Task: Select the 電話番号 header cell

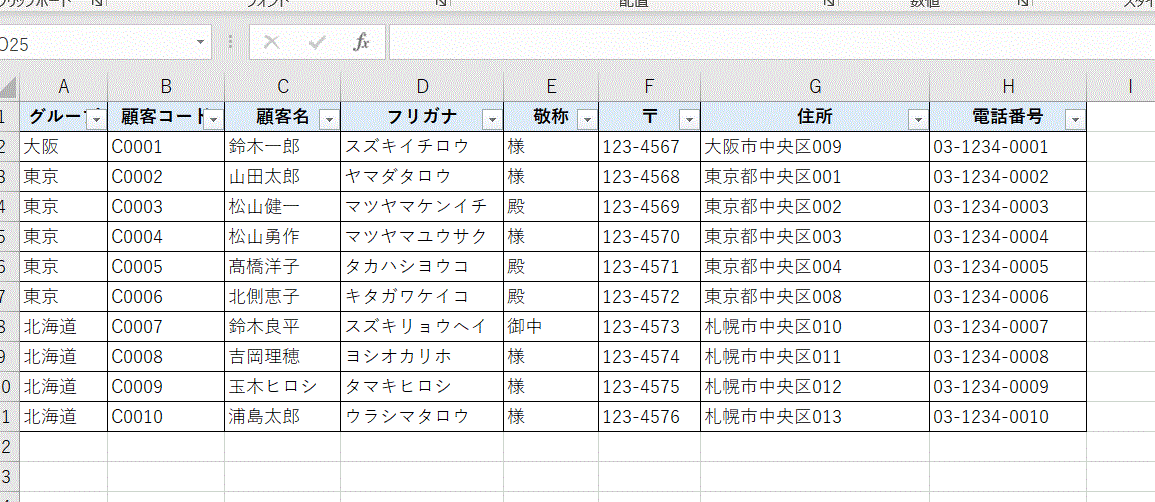Action: (x=1008, y=116)
